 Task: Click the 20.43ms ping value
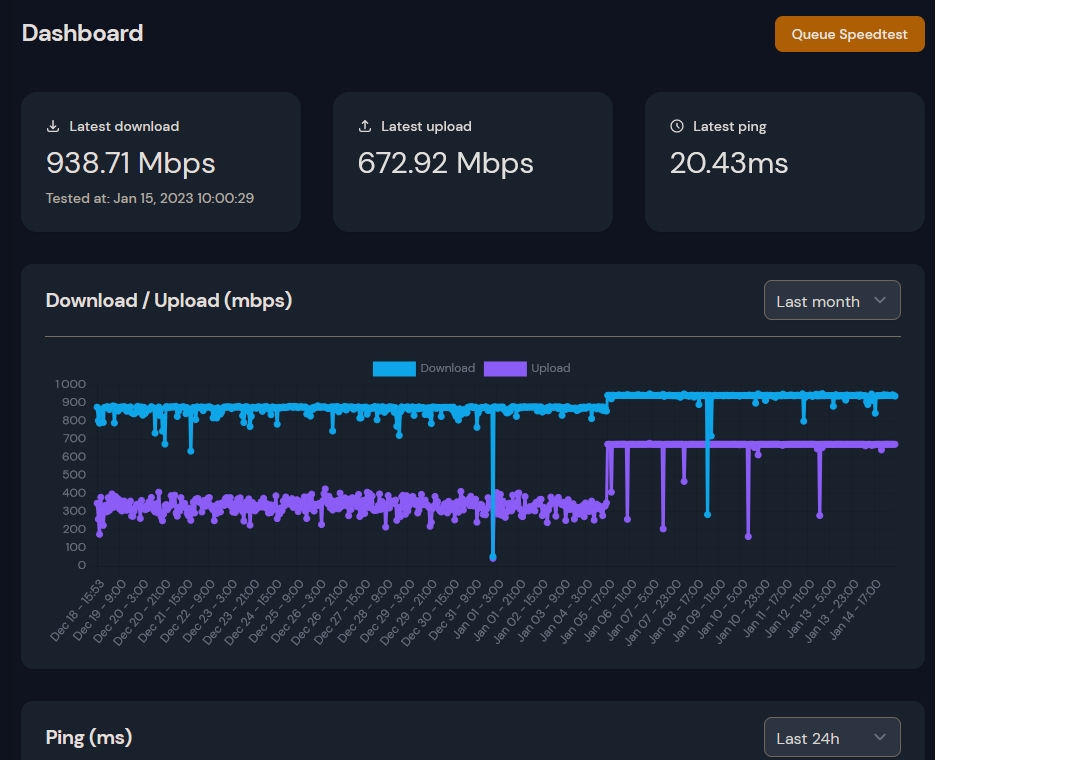coord(729,163)
